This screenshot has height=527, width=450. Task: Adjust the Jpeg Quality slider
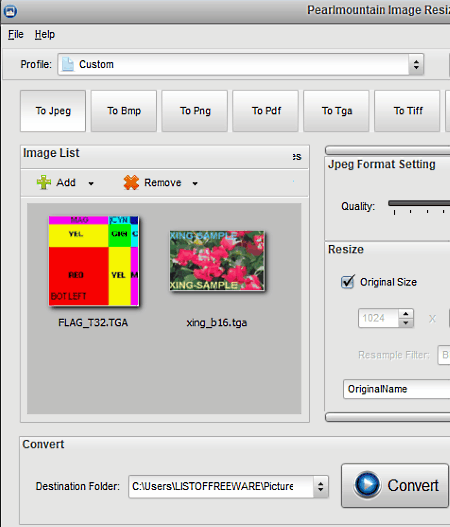419,203
